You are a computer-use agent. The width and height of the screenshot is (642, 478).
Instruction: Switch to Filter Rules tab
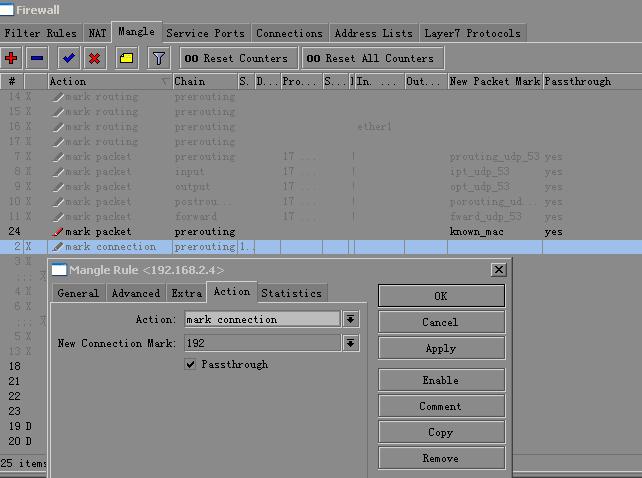coord(41,33)
